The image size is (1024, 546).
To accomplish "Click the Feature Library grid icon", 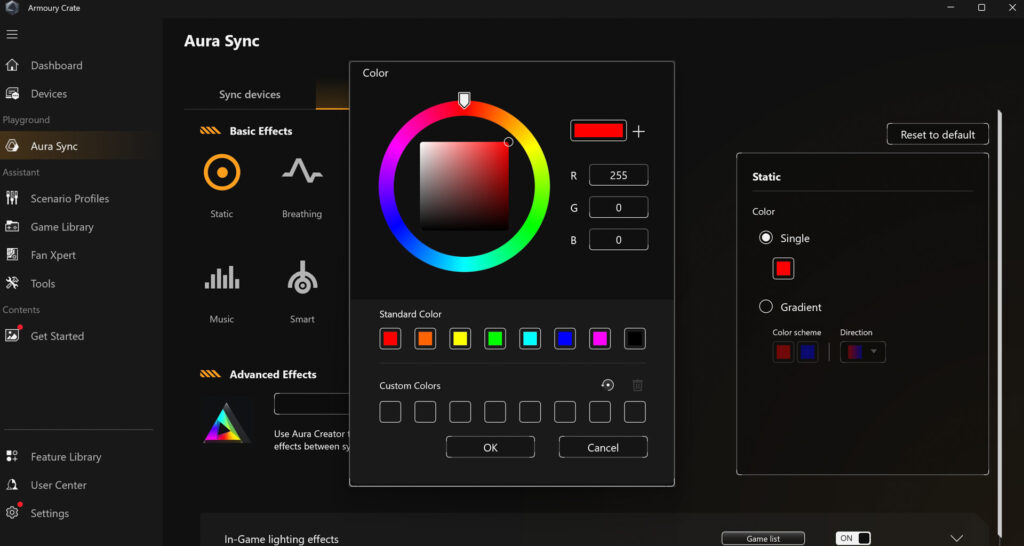I will [x=12, y=457].
